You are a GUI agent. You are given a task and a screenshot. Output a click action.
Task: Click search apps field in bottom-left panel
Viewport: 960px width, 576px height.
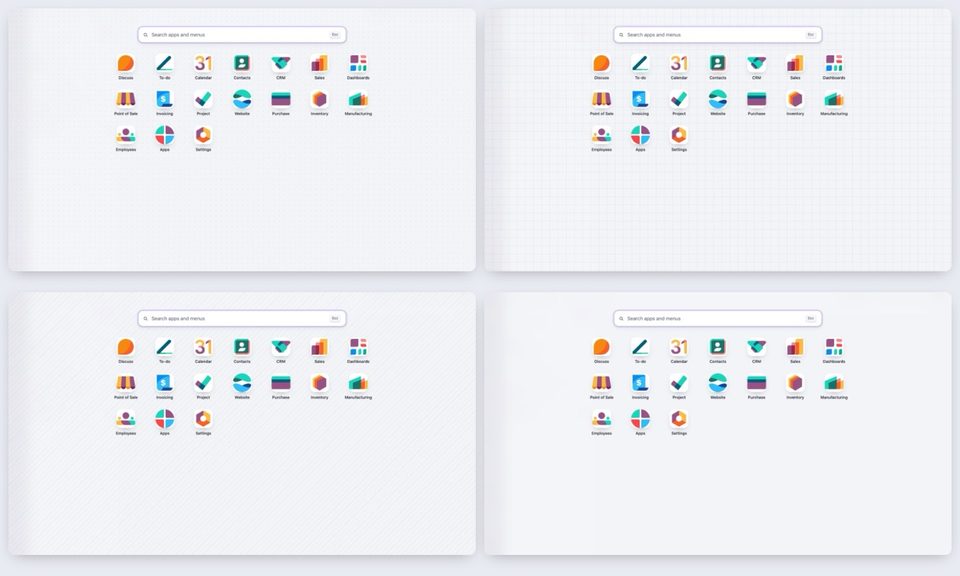click(242, 318)
